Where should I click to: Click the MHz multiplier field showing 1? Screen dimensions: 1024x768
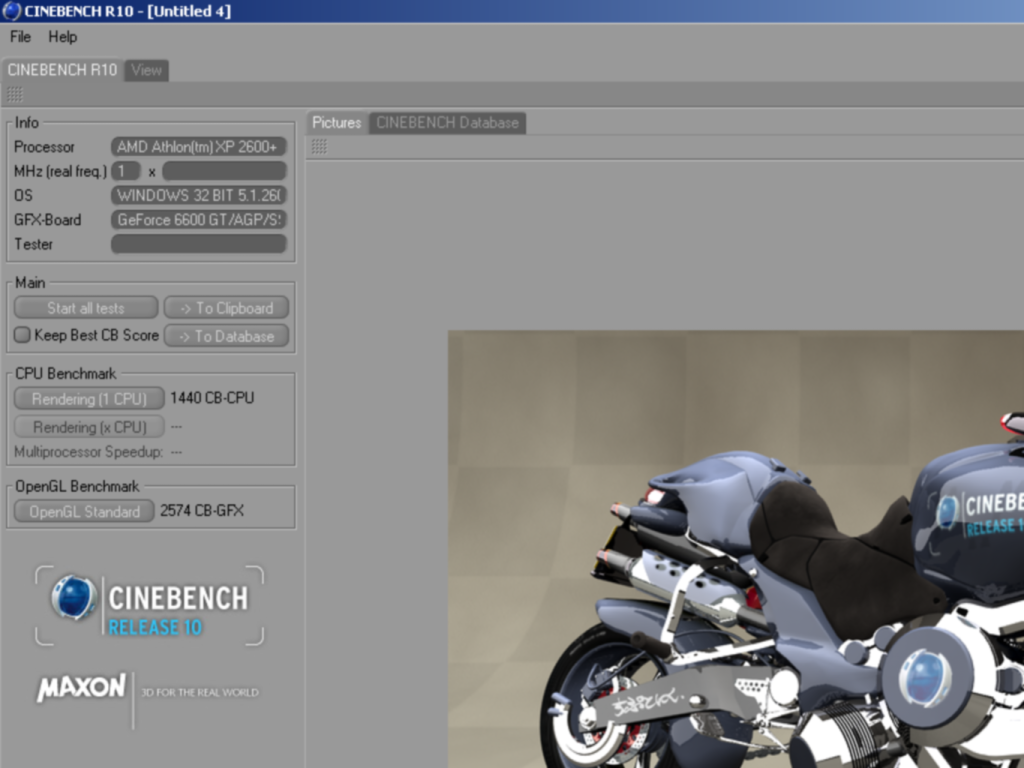click(x=126, y=171)
